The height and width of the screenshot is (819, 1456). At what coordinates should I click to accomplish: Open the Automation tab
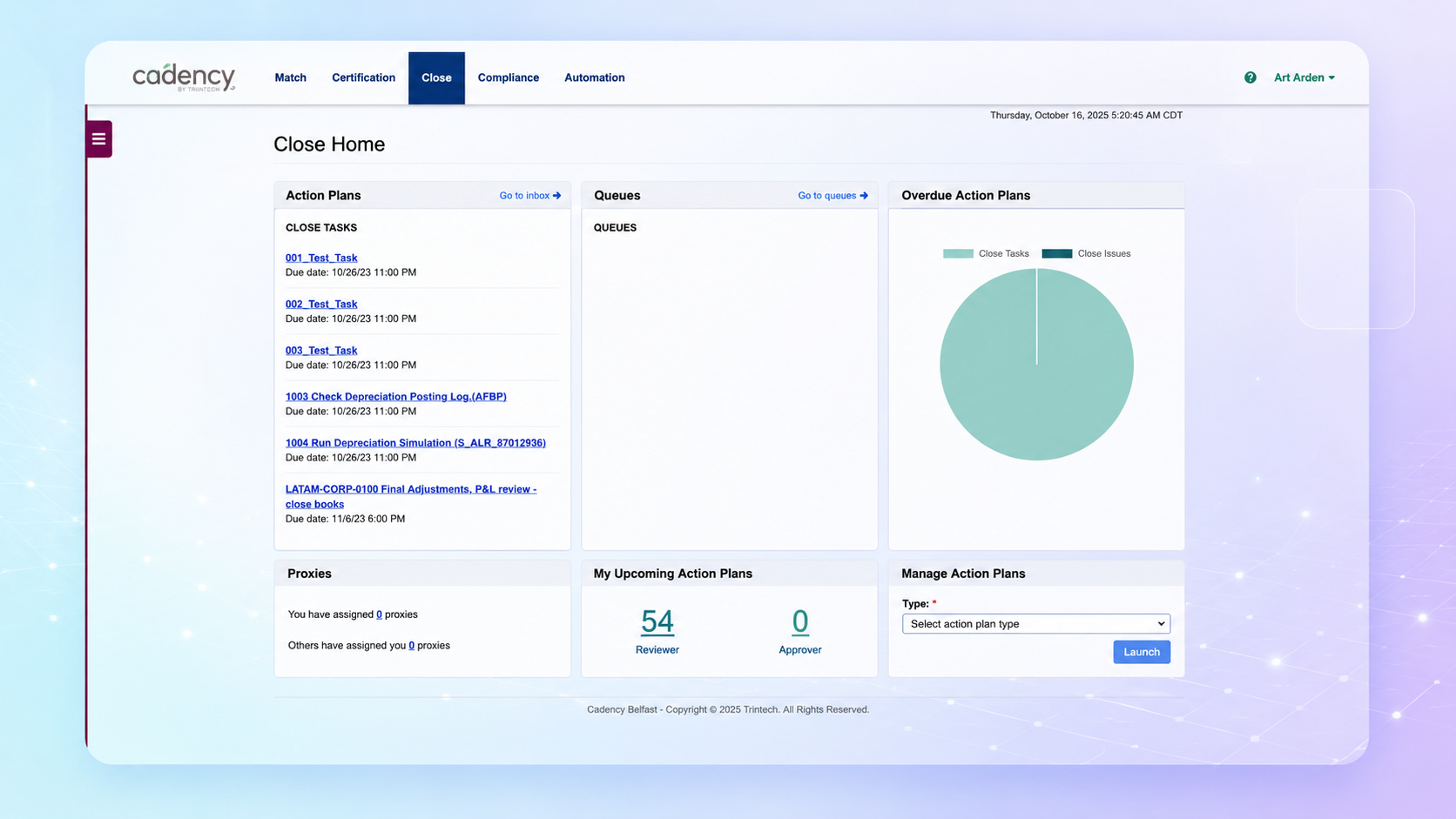tap(595, 77)
